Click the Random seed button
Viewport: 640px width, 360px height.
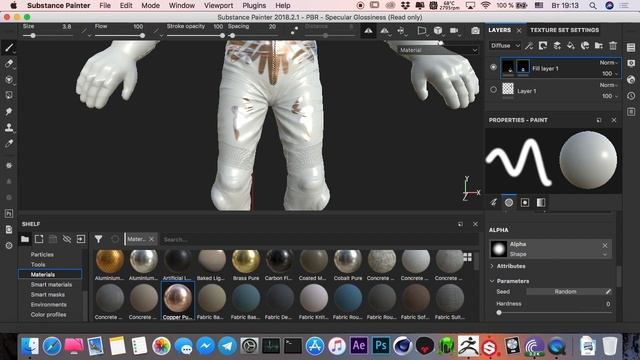pyautogui.click(x=565, y=292)
